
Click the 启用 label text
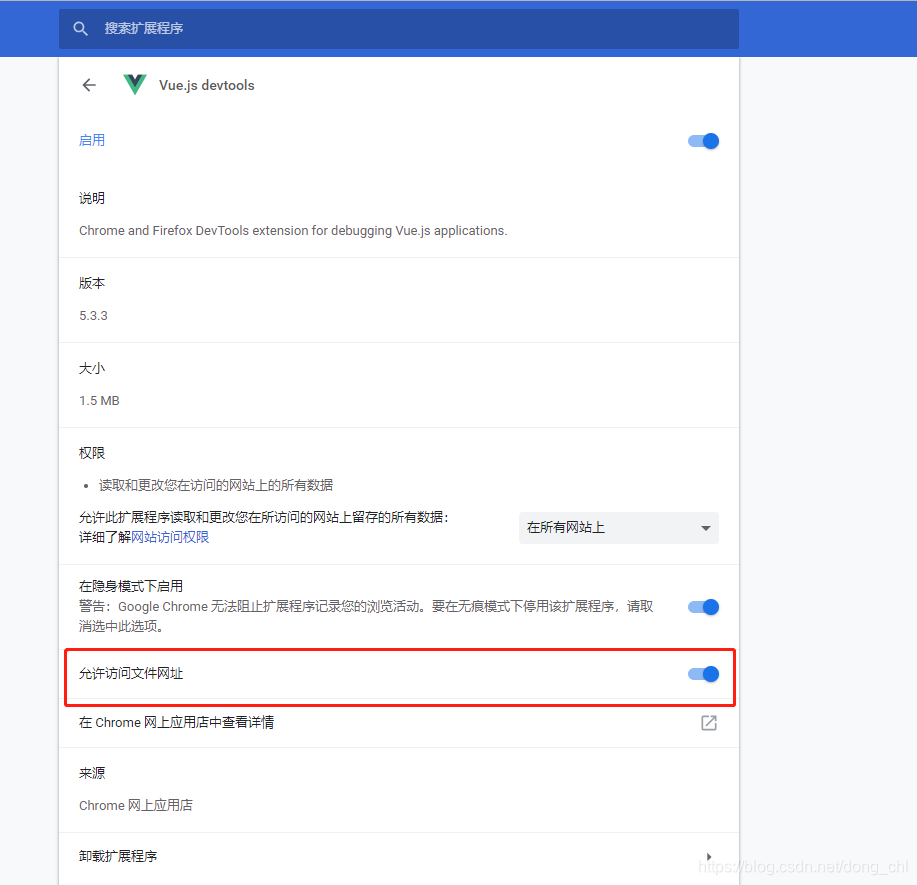coord(92,140)
